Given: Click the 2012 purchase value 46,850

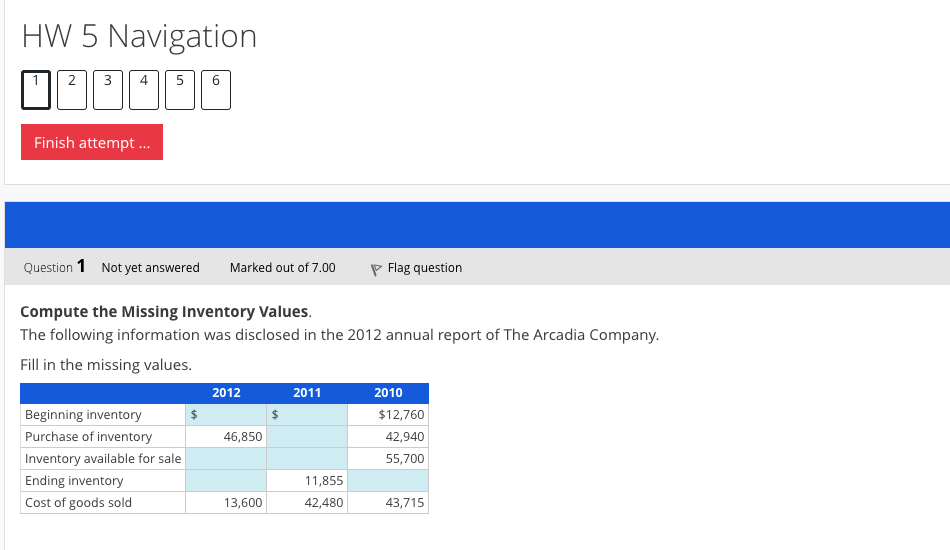Looking at the screenshot, I should (x=244, y=437).
